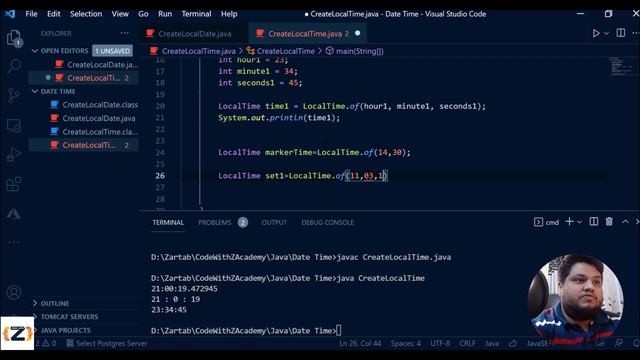Click Java language mode in status bar
This screenshot has height=360, width=640.
pos(492,344)
